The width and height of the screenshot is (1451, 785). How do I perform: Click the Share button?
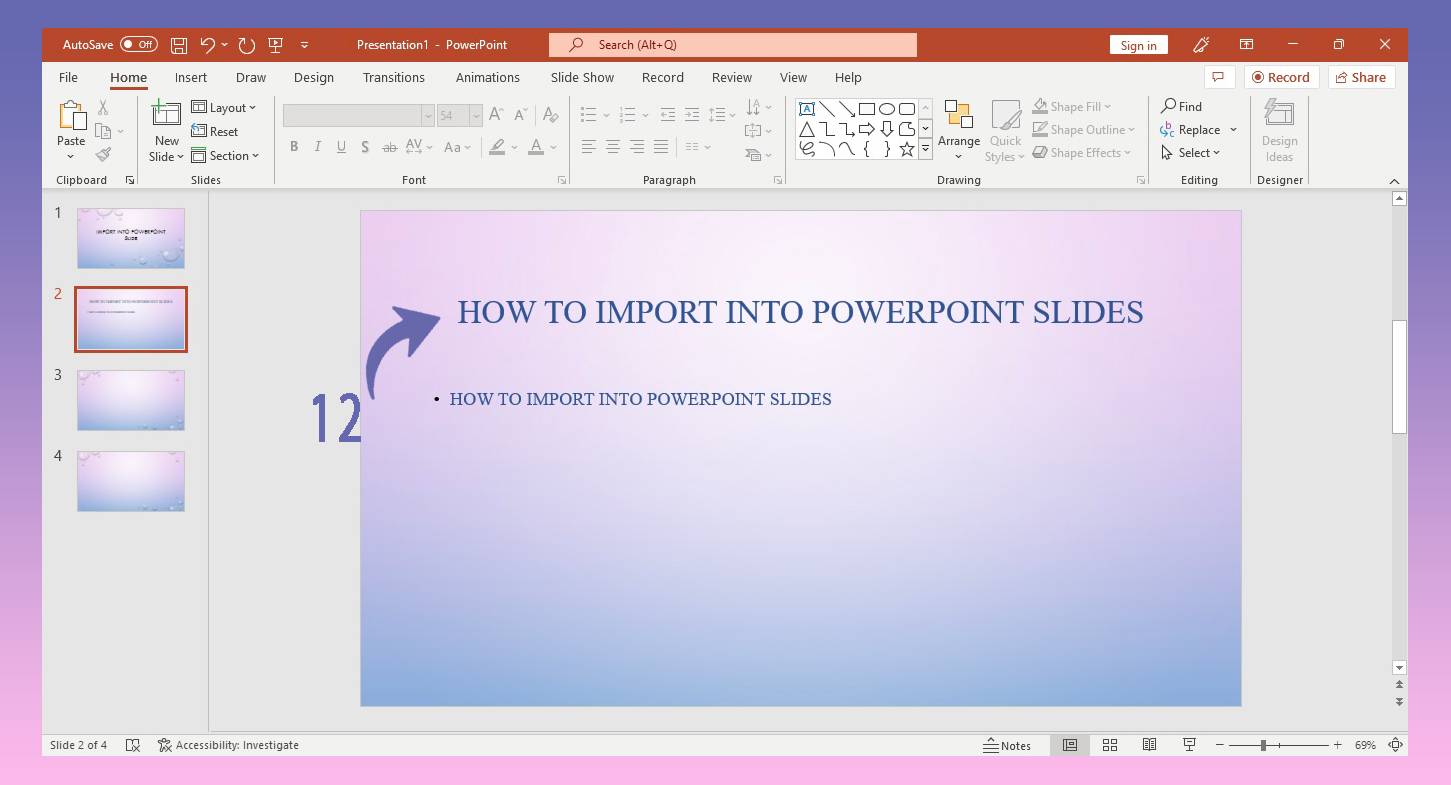[1361, 77]
